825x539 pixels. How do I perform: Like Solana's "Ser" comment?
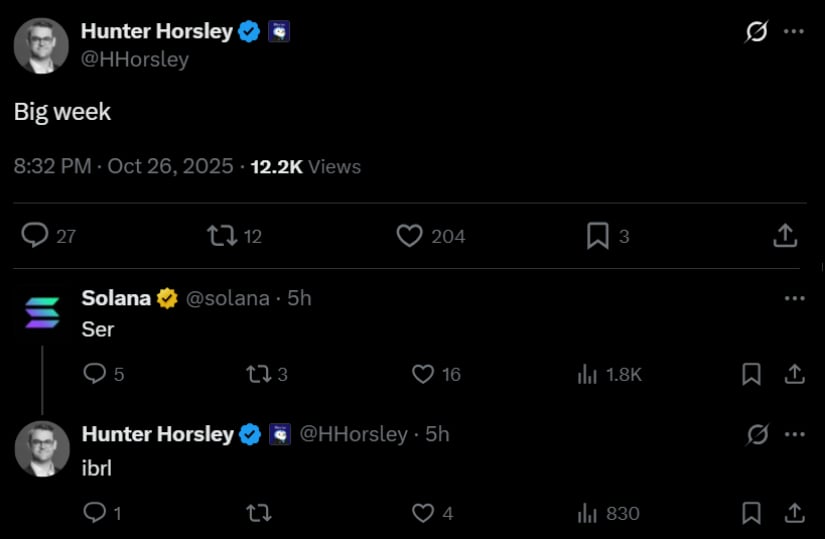[423, 374]
